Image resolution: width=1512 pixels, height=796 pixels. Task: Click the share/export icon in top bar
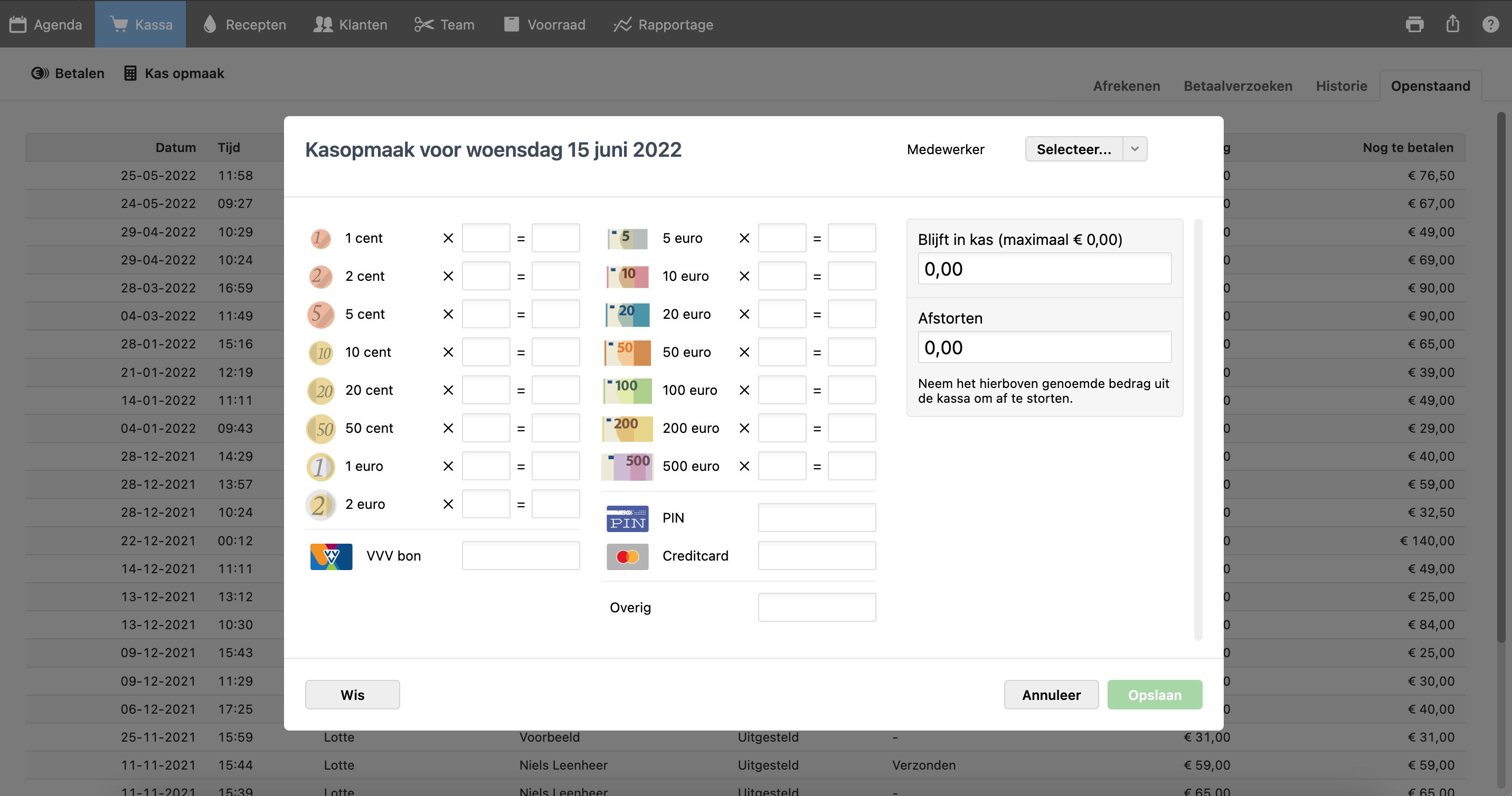pyautogui.click(x=1453, y=24)
